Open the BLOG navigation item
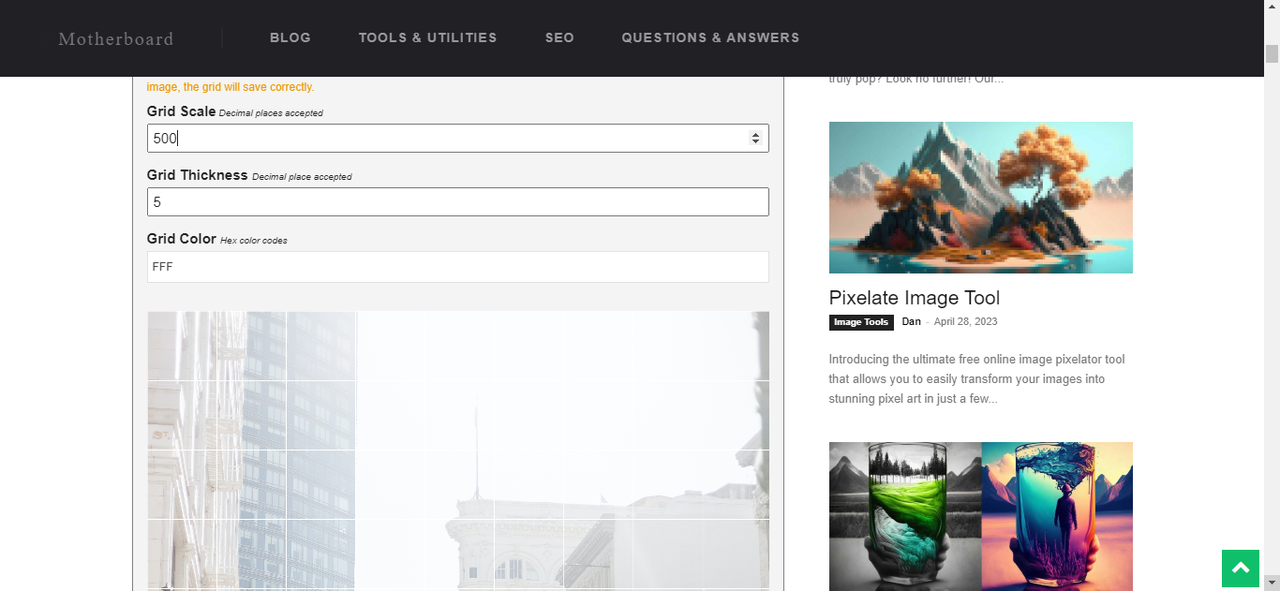 tap(290, 38)
